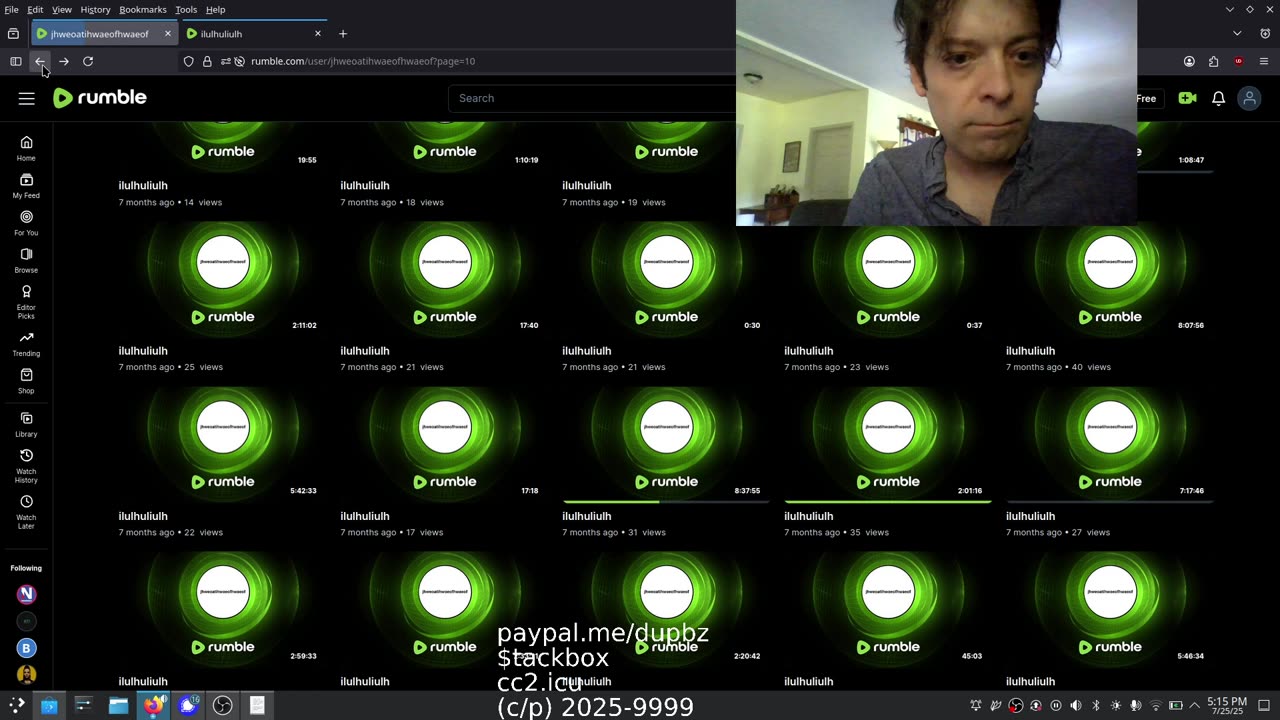The image size is (1280, 720).
Task: Open the History menu
Action: point(95,9)
